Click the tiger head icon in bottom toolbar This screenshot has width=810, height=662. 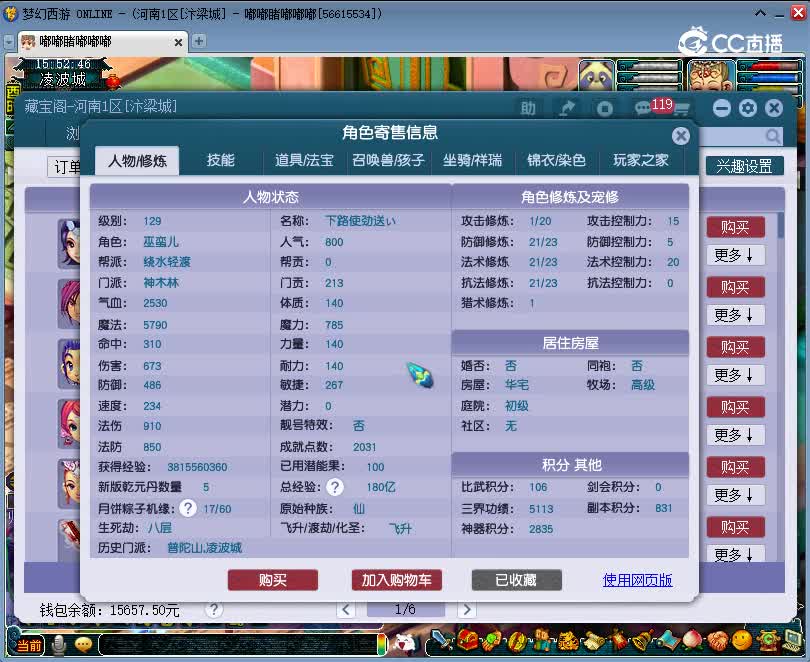click(567, 642)
